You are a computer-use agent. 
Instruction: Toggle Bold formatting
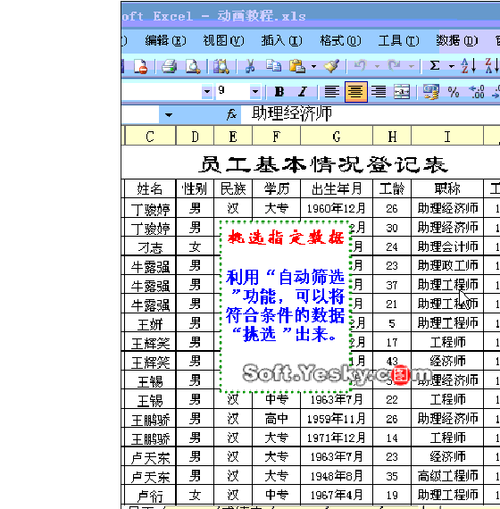pos(279,92)
